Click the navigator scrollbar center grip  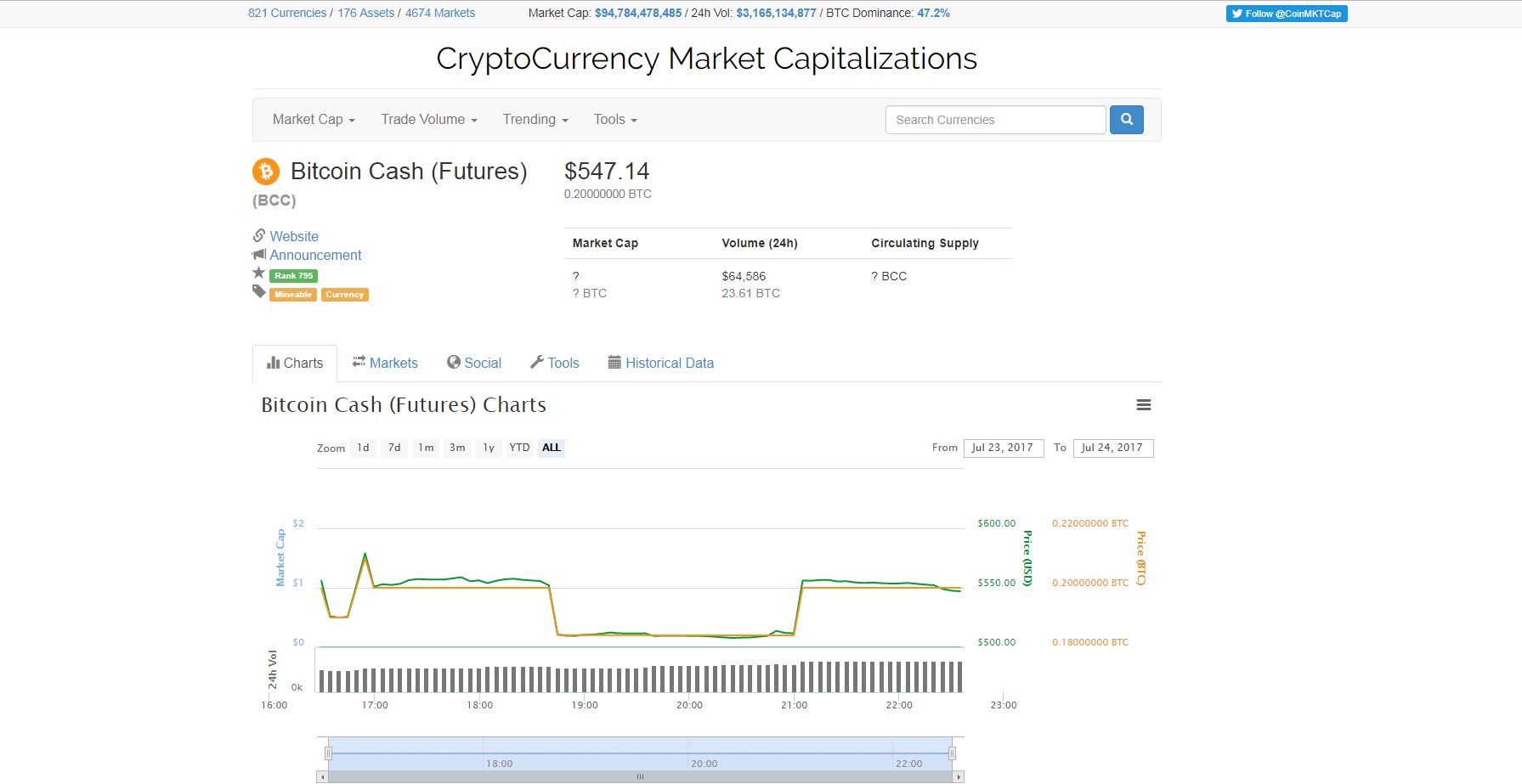point(640,777)
